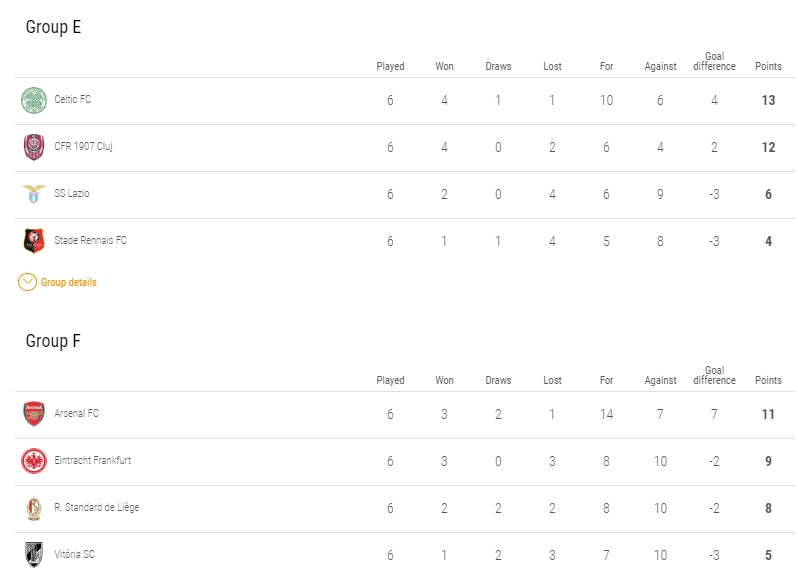Open the Group details link
The height and width of the screenshot is (583, 798).
click(x=68, y=283)
